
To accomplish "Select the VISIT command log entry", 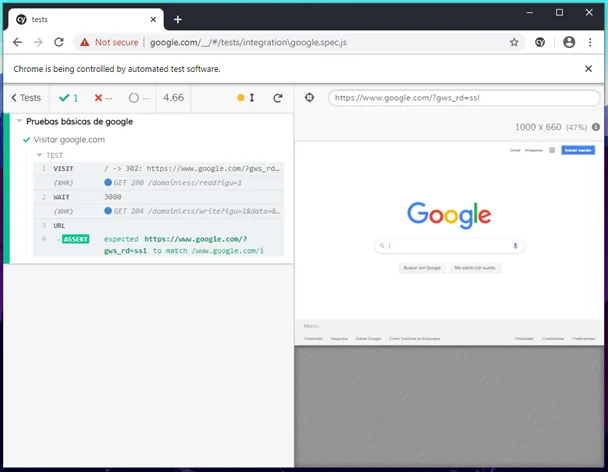I will [x=159, y=169].
